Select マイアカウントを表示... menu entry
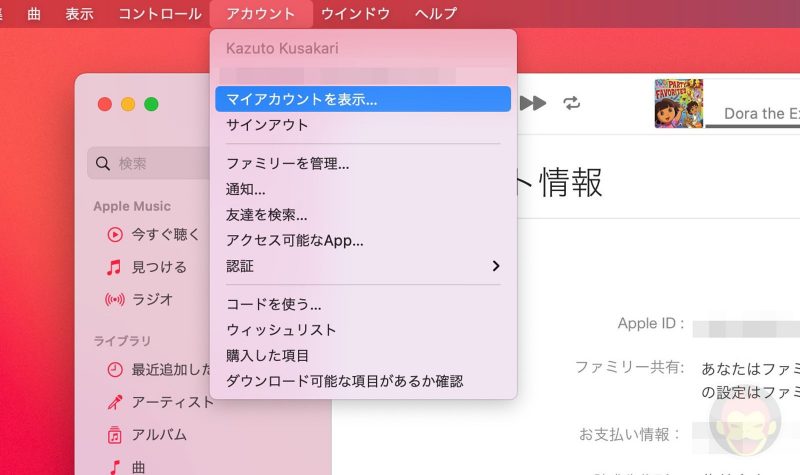Image resolution: width=800 pixels, height=475 pixels. click(x=363, y=99)
